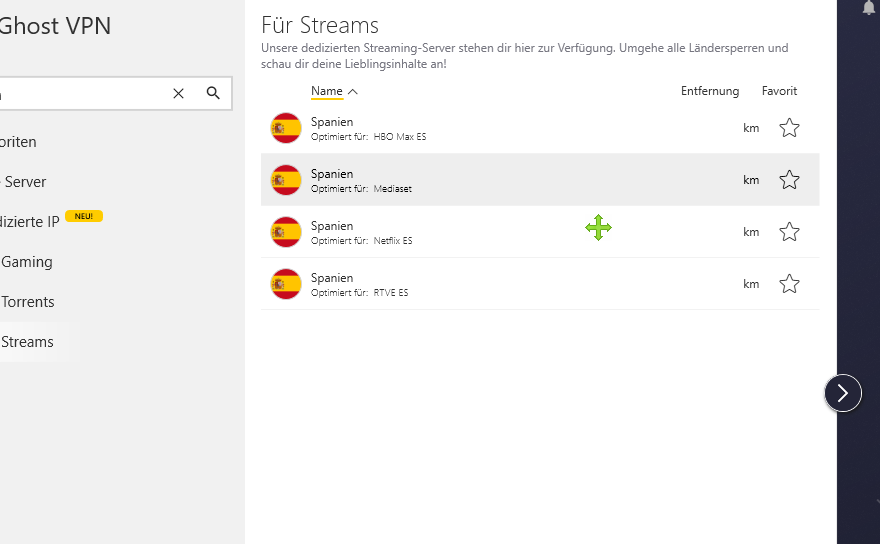The height and width of the screenshot is (544, 880).
Task: Click Spain flag of HBO Max ES row
Action: [286, 128]
